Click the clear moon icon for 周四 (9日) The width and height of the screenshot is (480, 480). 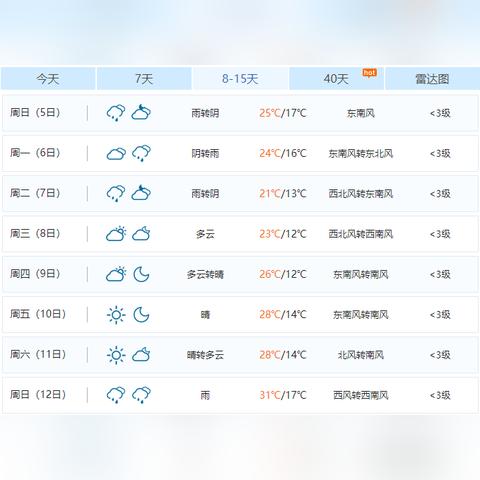pyautogui.click(x=141, y=274)
